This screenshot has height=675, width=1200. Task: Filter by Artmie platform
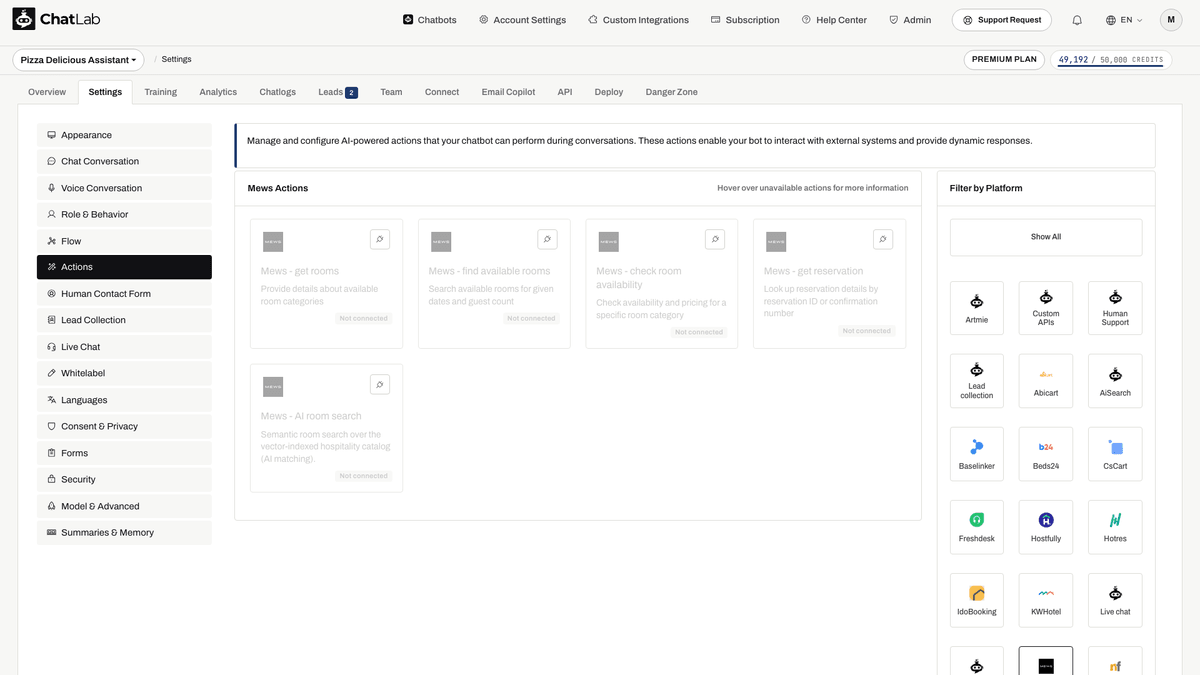(x=977, y=308)
